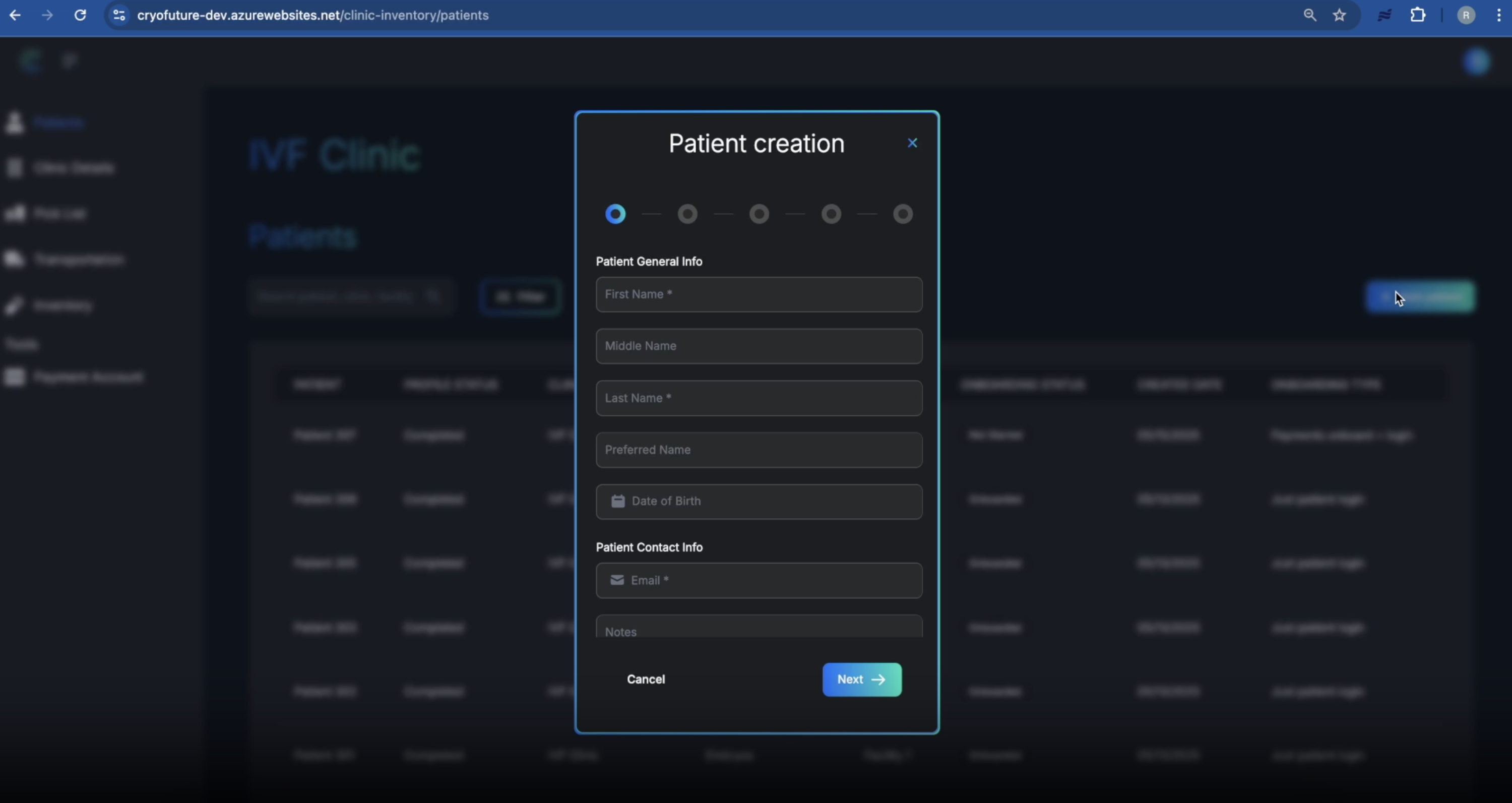Cancel patient creation

(646, 680)
